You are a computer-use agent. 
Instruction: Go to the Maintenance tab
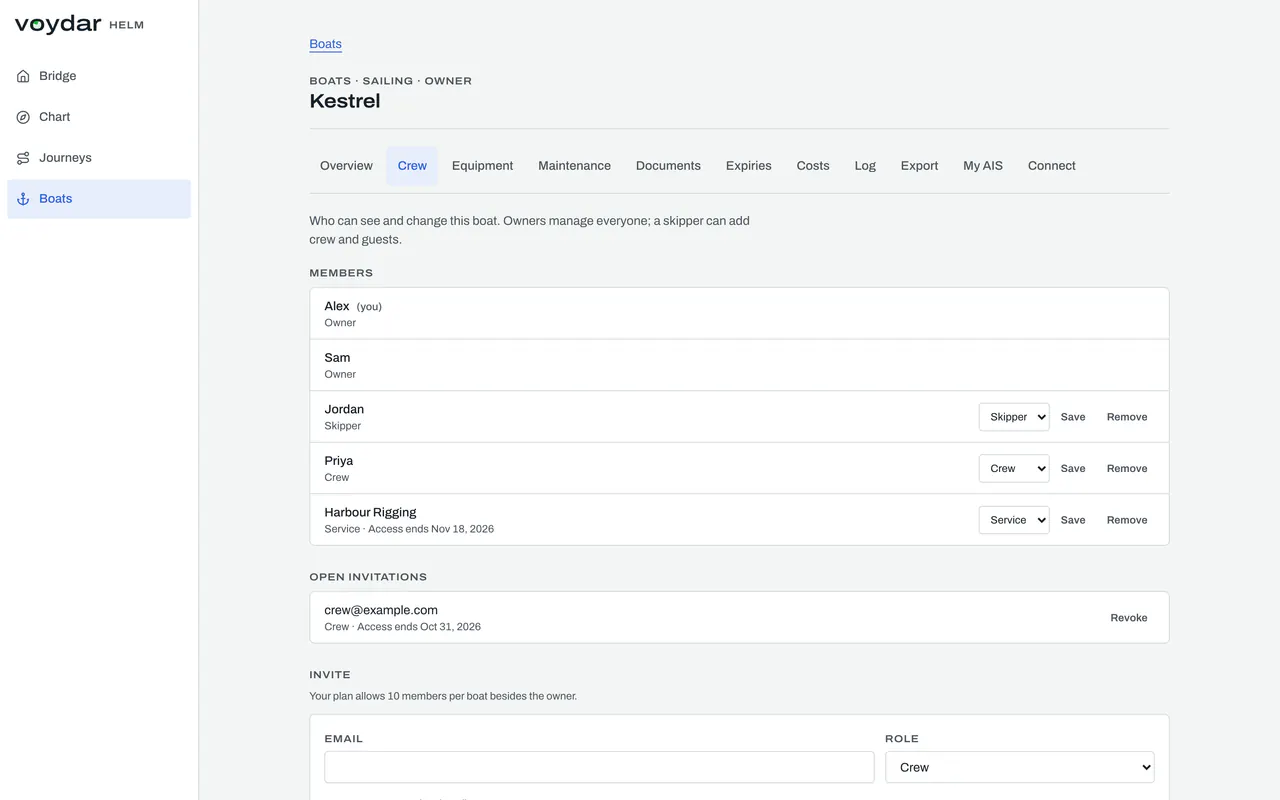(x=574, y=166)
